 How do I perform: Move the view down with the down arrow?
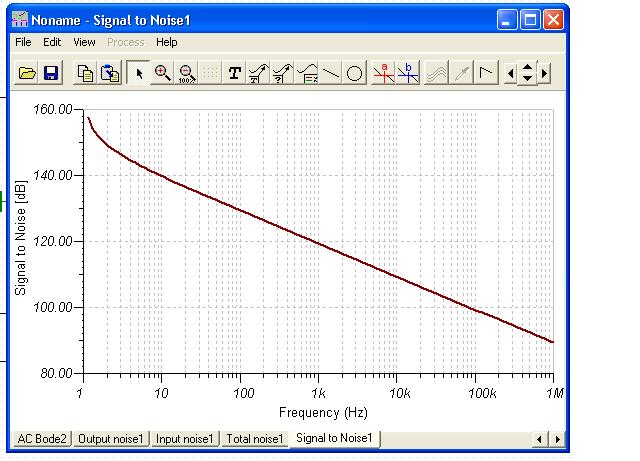pos(527,79)
